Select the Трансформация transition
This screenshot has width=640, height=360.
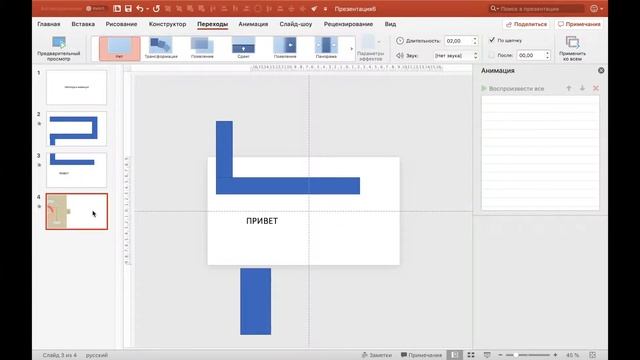161,48
